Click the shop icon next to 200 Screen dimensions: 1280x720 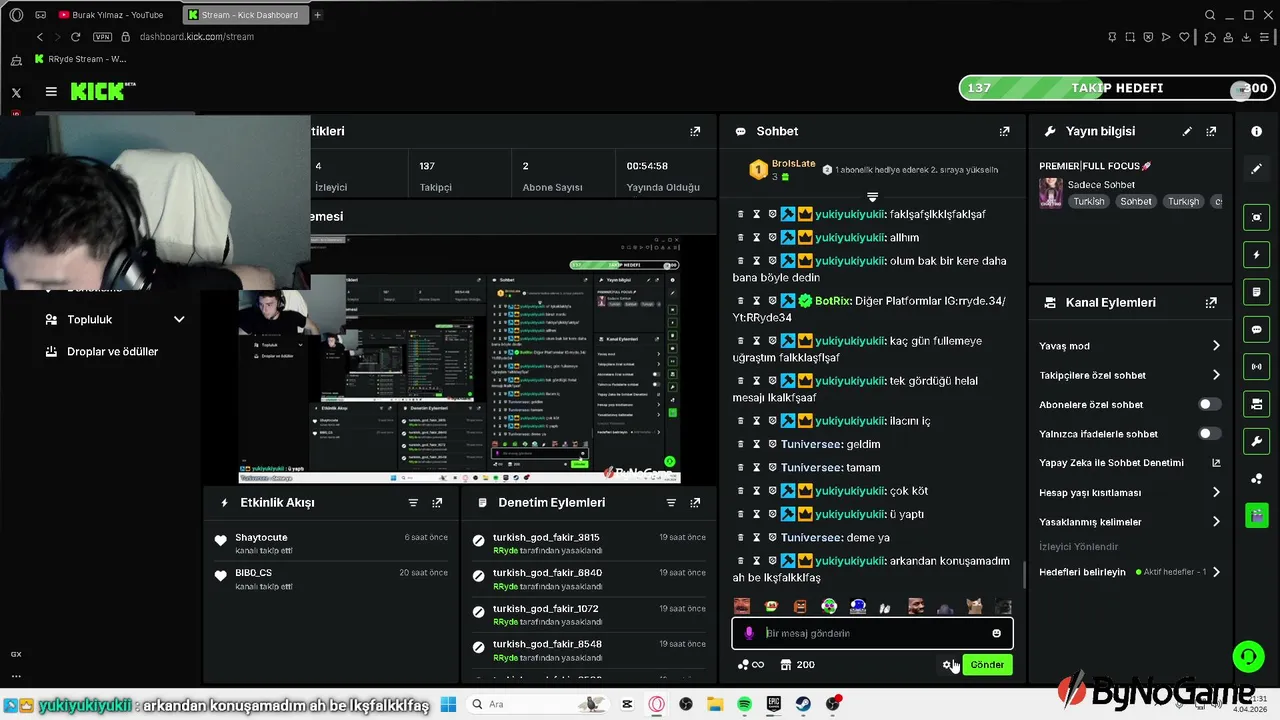click(x=786, y=665)
